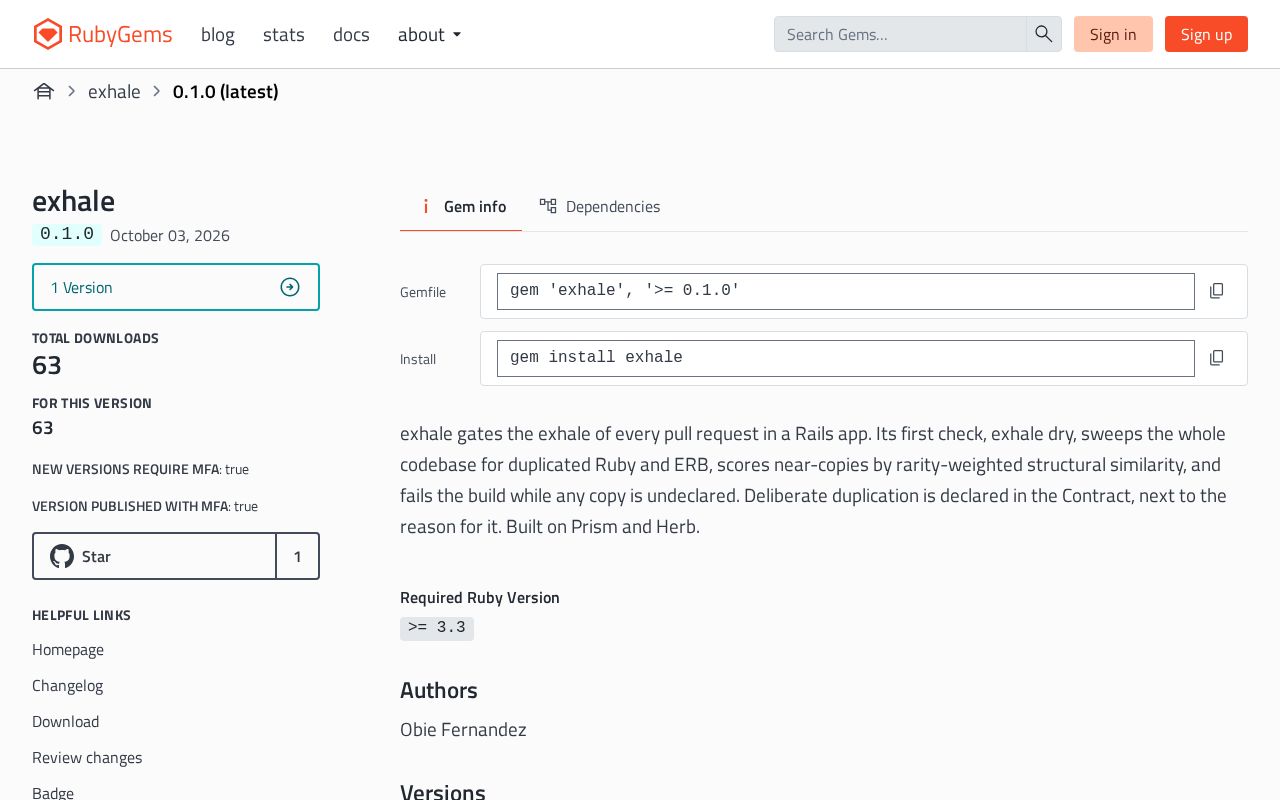The image size is (1280, 800).
Task: Open the Review changes link
Action: point(87,758)
